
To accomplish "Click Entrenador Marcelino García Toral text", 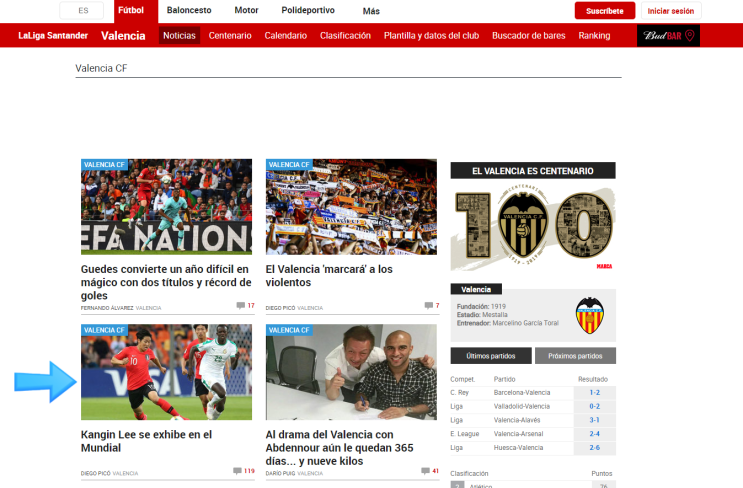I will click(507, 323).
